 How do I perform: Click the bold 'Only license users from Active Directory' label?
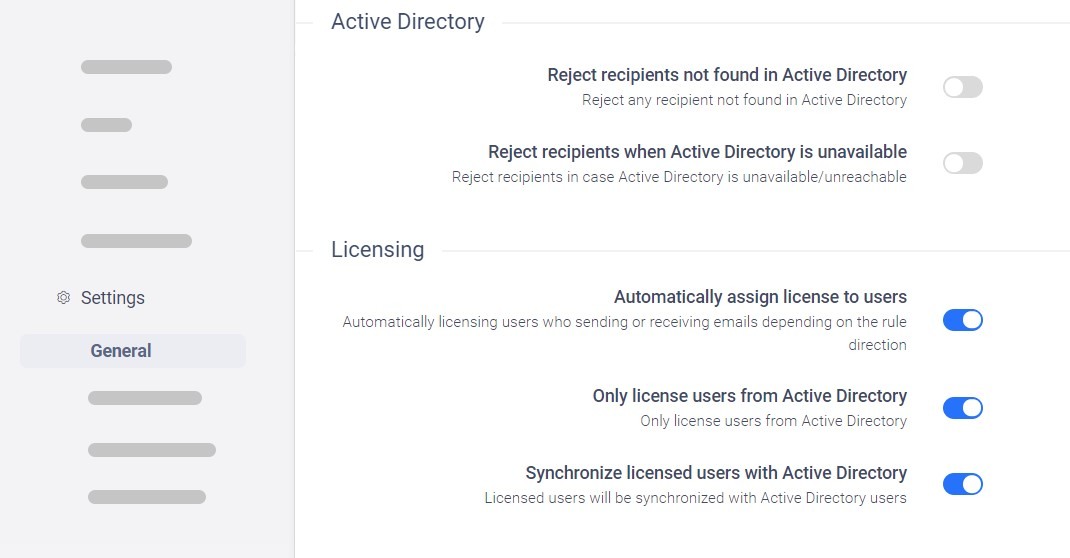pos(749,396)
